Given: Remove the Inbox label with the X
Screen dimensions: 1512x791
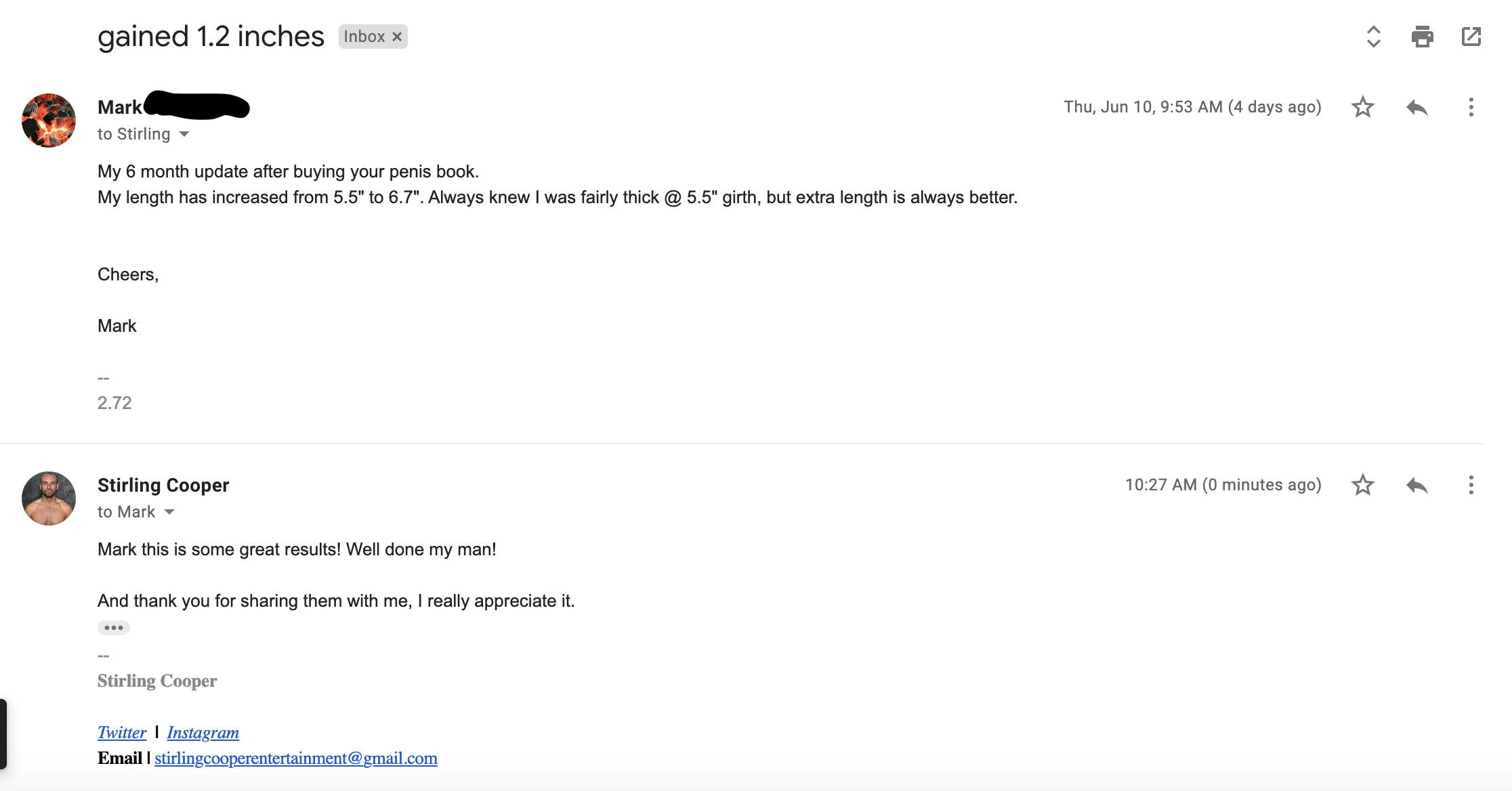Looking at the screenshot, I should (397, 37).
